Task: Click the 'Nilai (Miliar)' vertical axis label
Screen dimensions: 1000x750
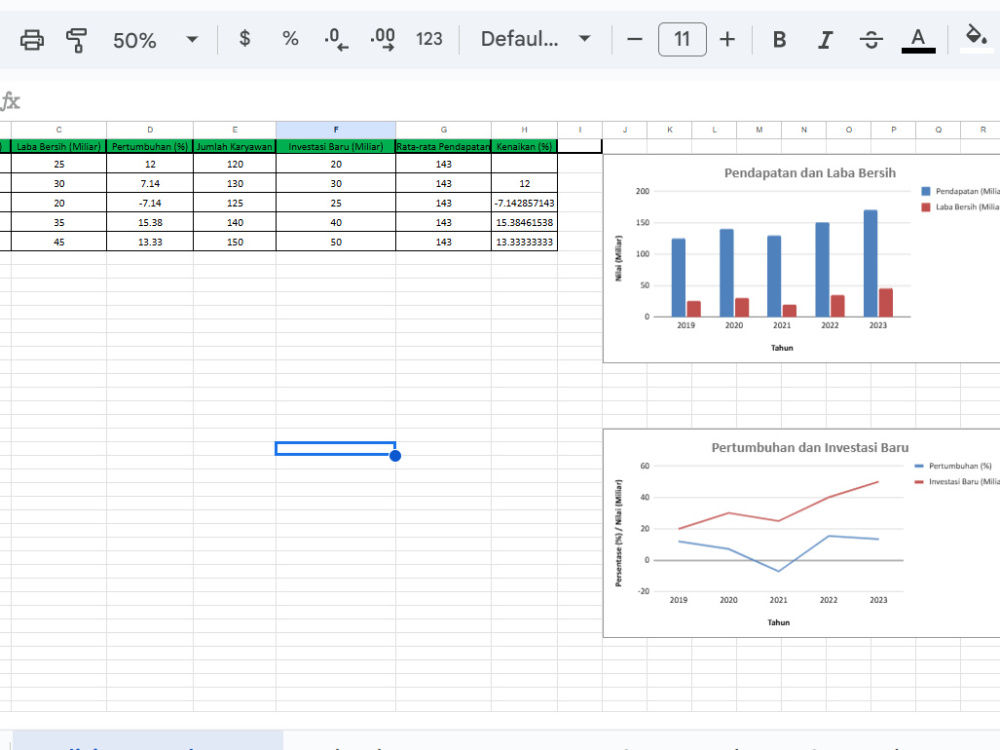Action: pos(618,258)
